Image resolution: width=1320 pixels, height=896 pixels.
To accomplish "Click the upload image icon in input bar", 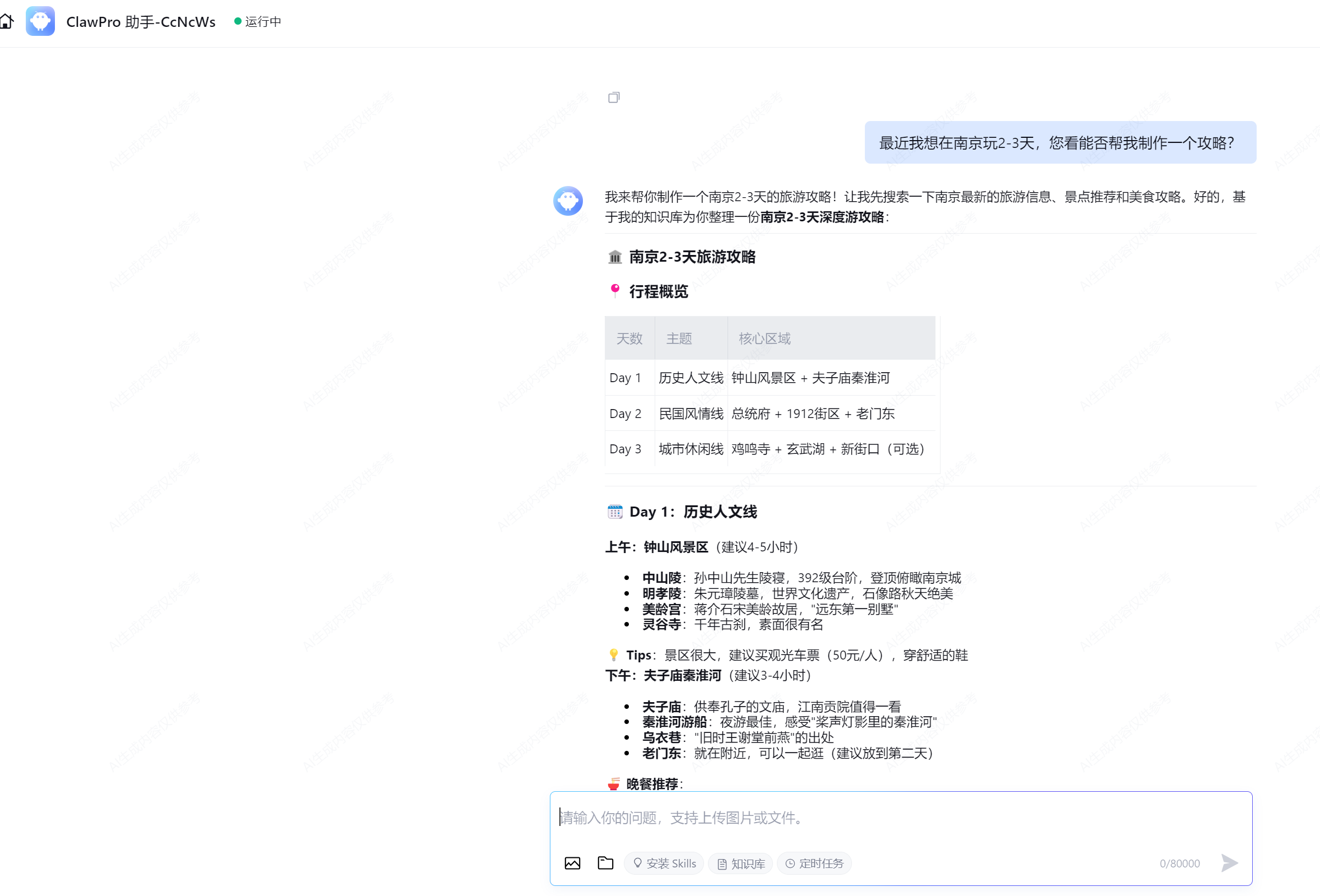I will click(572, 863).
